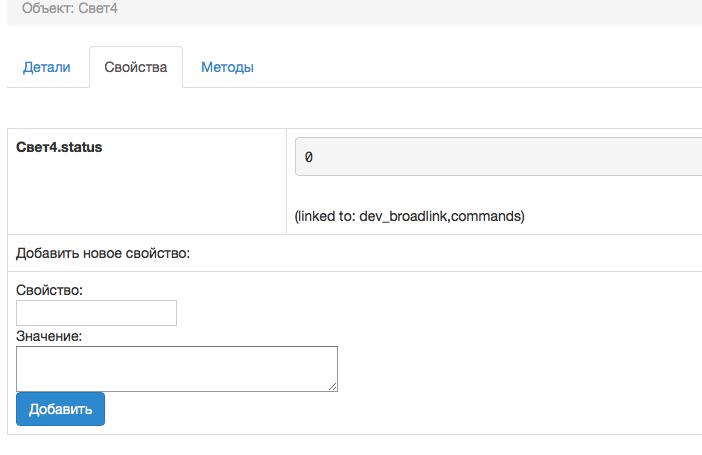Select the Свойства tab

tap(135, 68)
